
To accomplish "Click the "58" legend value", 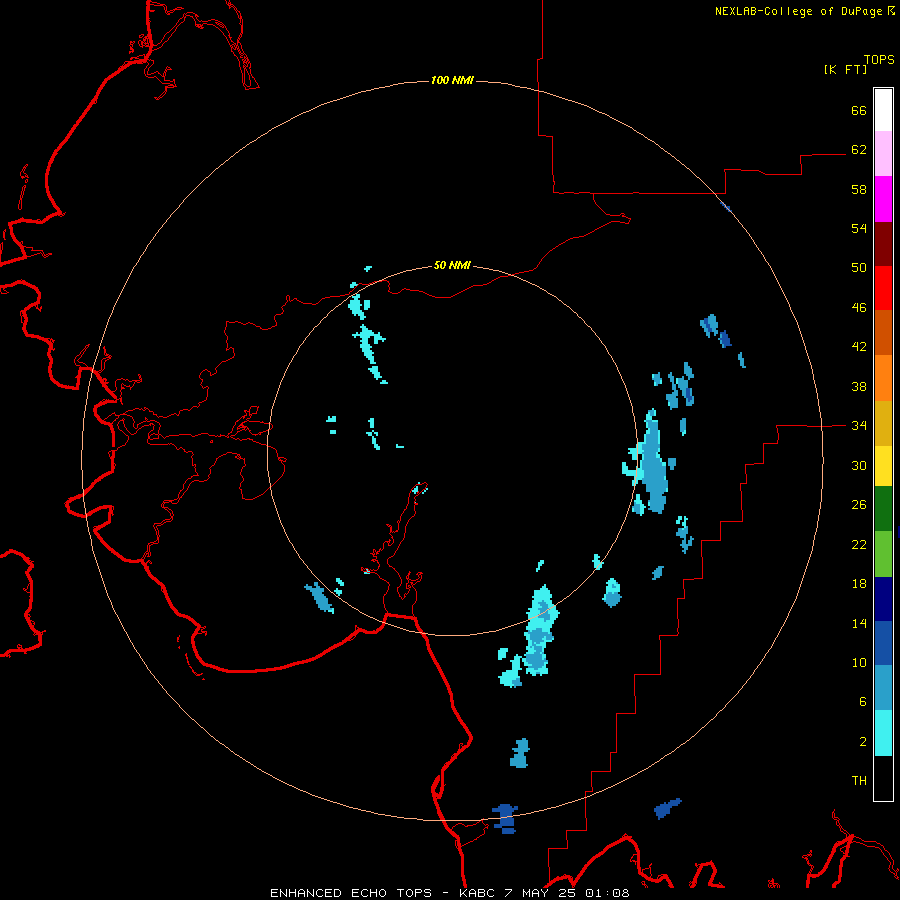I will tap(859, 189).
